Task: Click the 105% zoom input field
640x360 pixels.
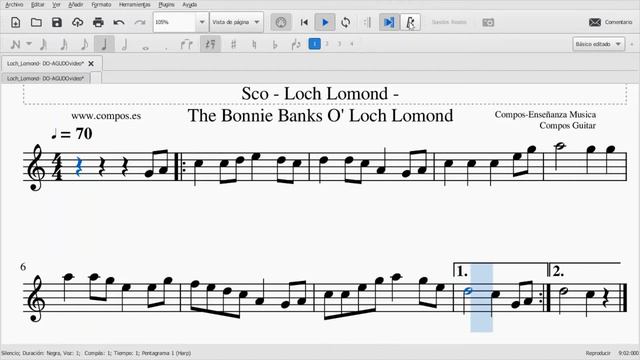Action: tap(175, 22)
